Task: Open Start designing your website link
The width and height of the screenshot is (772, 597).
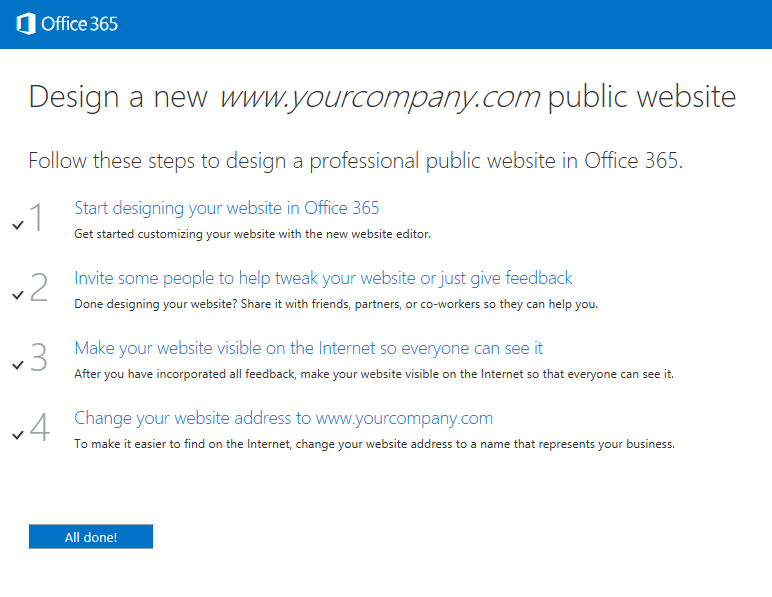Action: (226, 208)
